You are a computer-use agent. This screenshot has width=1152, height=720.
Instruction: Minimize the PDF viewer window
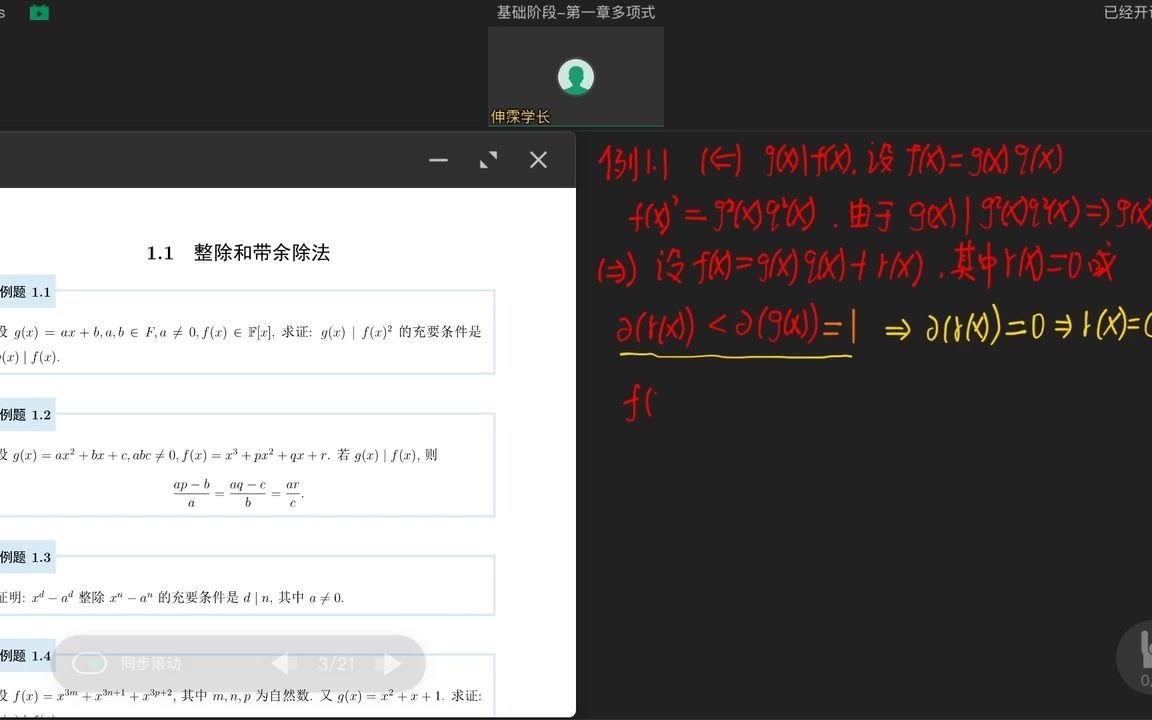tap(438, 160)
